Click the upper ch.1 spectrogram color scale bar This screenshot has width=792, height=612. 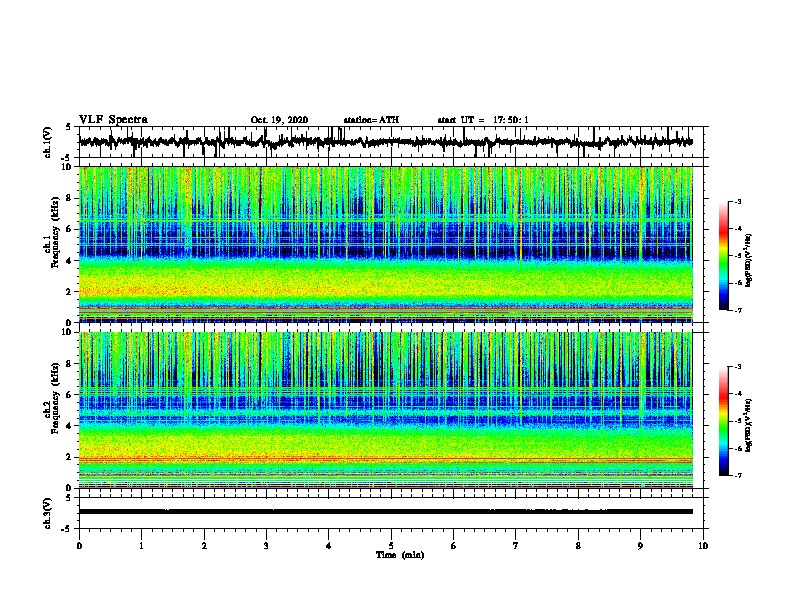(723, 256)
